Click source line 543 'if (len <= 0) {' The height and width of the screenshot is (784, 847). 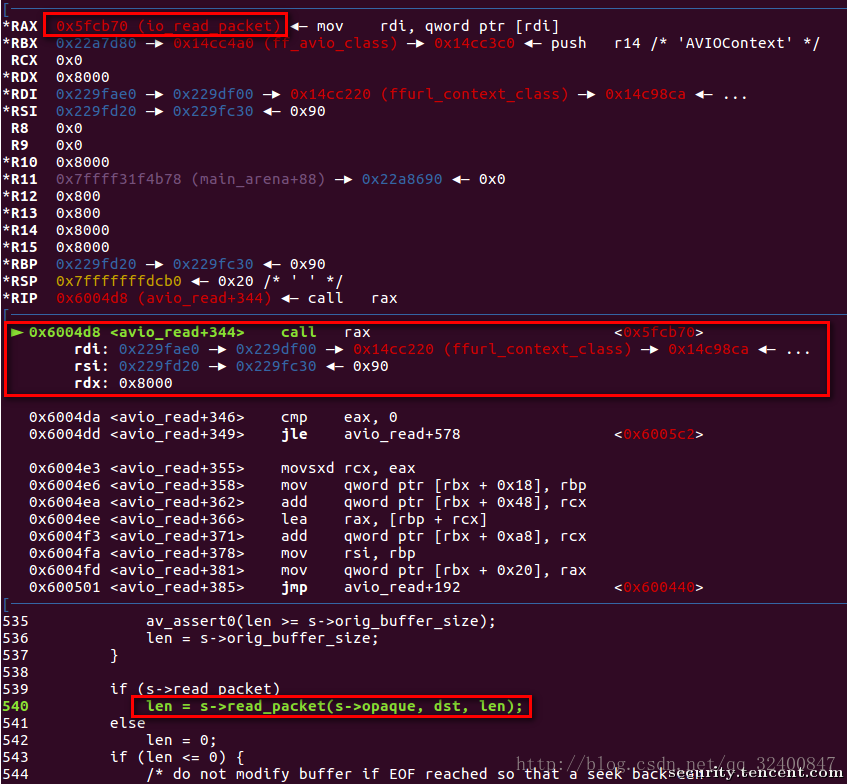177,757
